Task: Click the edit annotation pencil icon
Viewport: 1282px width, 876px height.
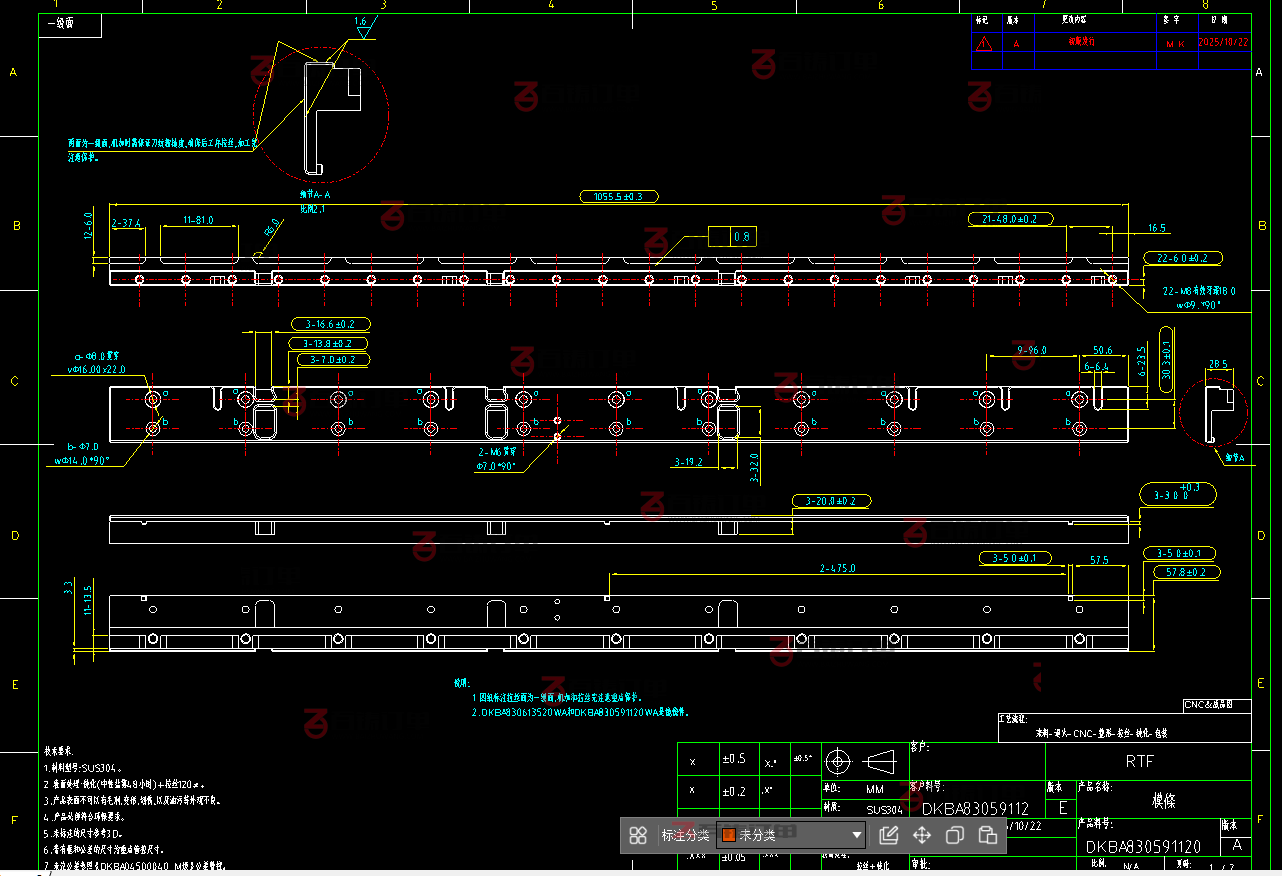Action: coord(889,835)
